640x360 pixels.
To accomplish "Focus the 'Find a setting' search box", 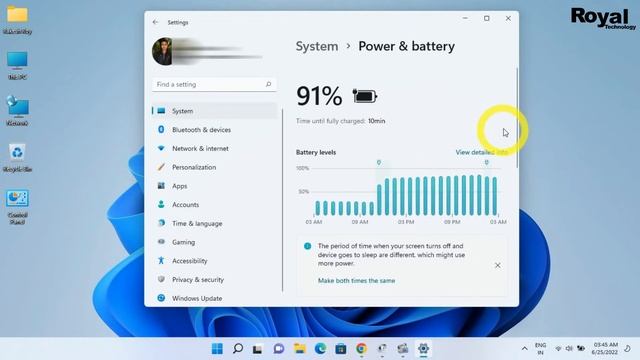I will (x=214, y=84).
